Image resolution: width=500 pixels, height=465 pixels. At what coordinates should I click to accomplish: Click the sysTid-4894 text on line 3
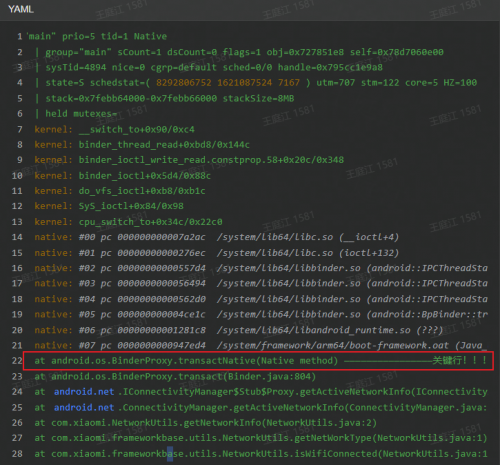click(76, 67)
